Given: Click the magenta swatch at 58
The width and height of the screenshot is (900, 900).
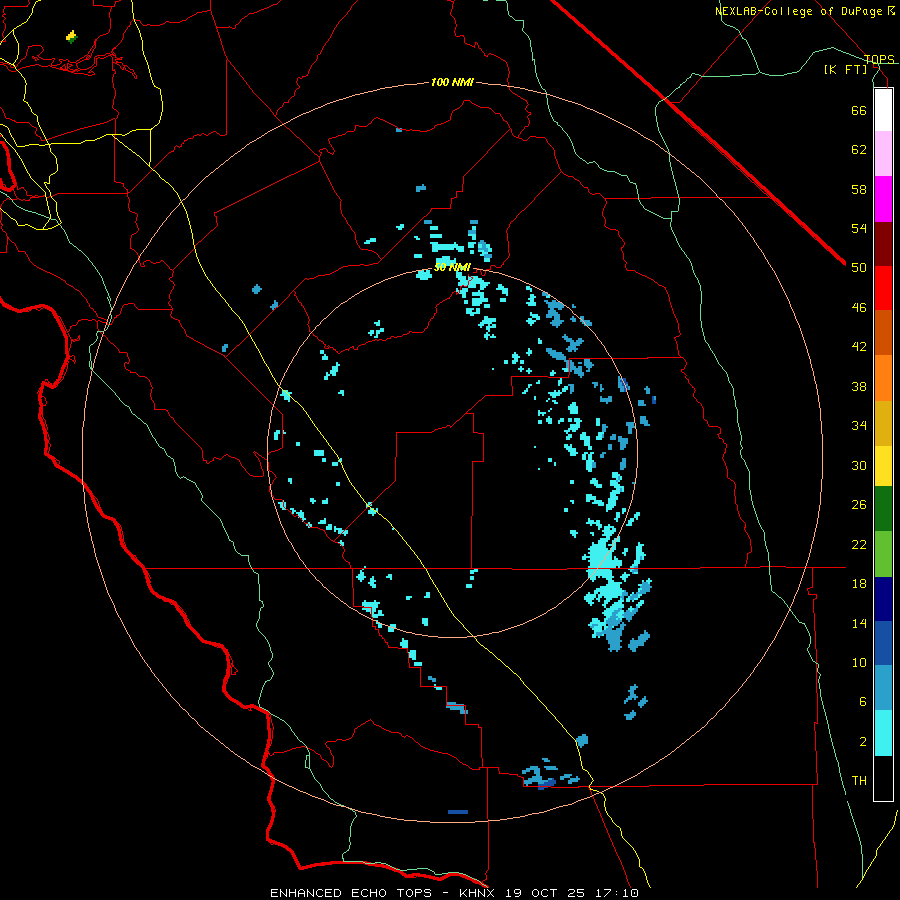Looking at the screenshot, I should [883, 199].
